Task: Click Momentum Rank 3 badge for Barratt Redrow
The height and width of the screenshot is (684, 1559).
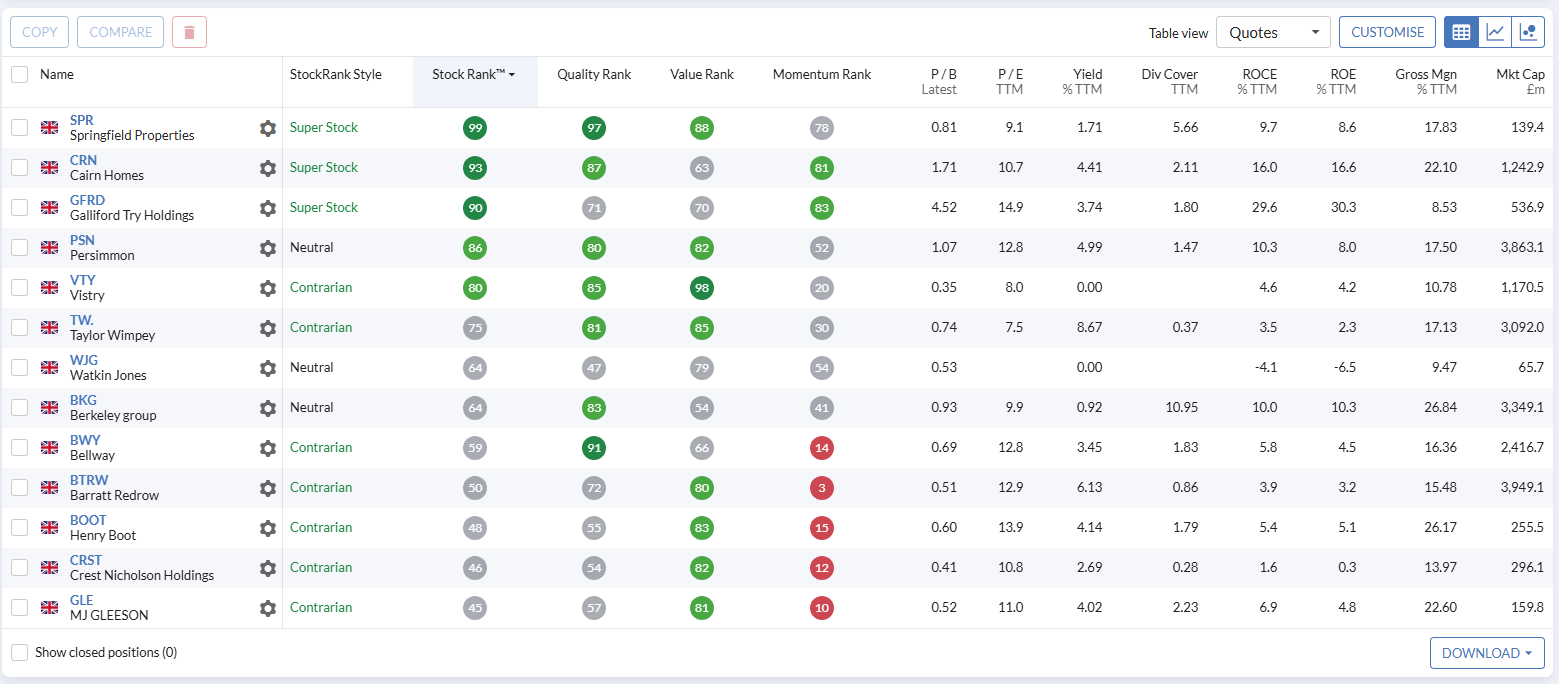Action: click(x=822, y=488)
